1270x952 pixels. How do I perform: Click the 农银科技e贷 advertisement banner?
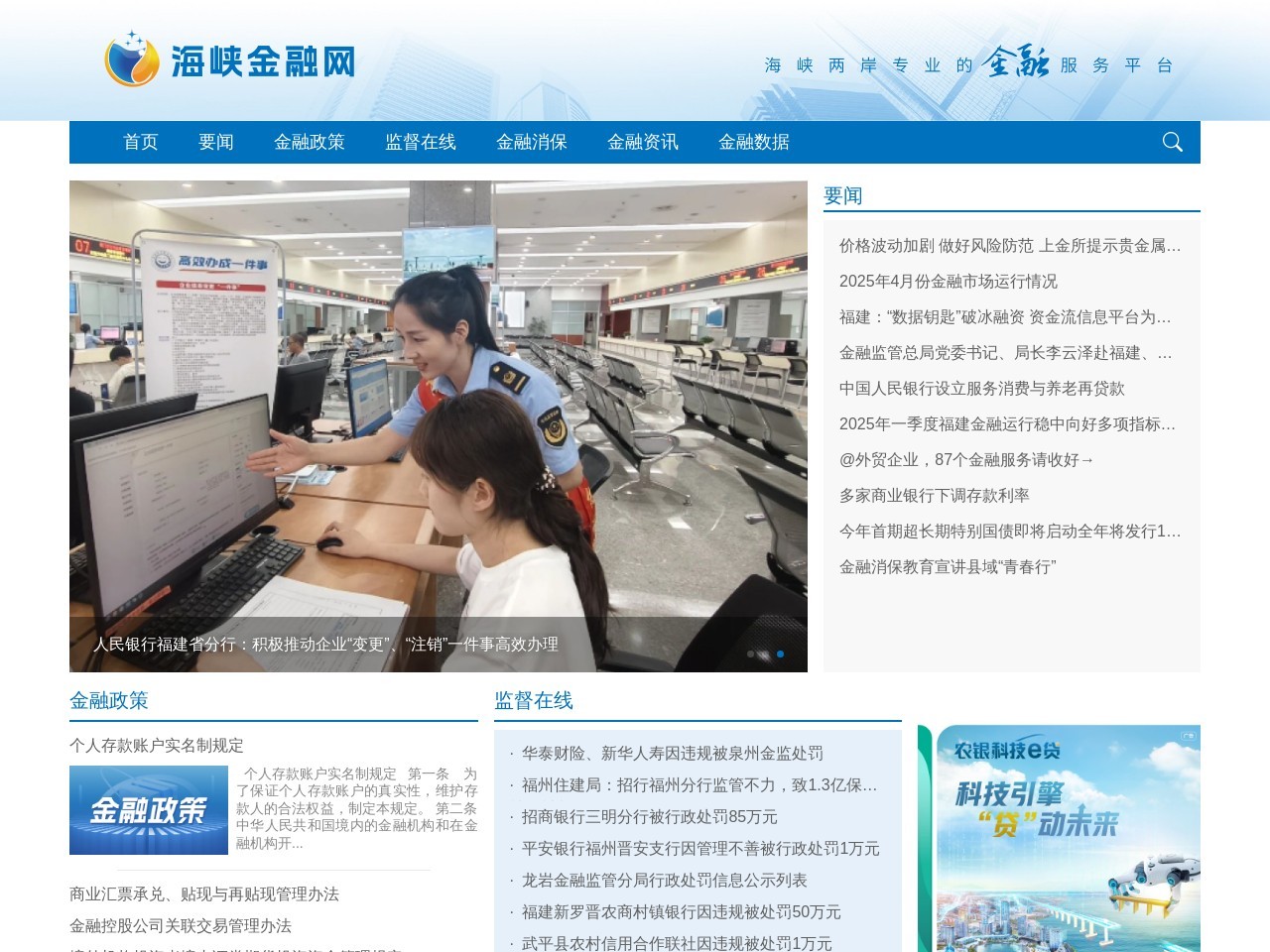coord(1059,838)
